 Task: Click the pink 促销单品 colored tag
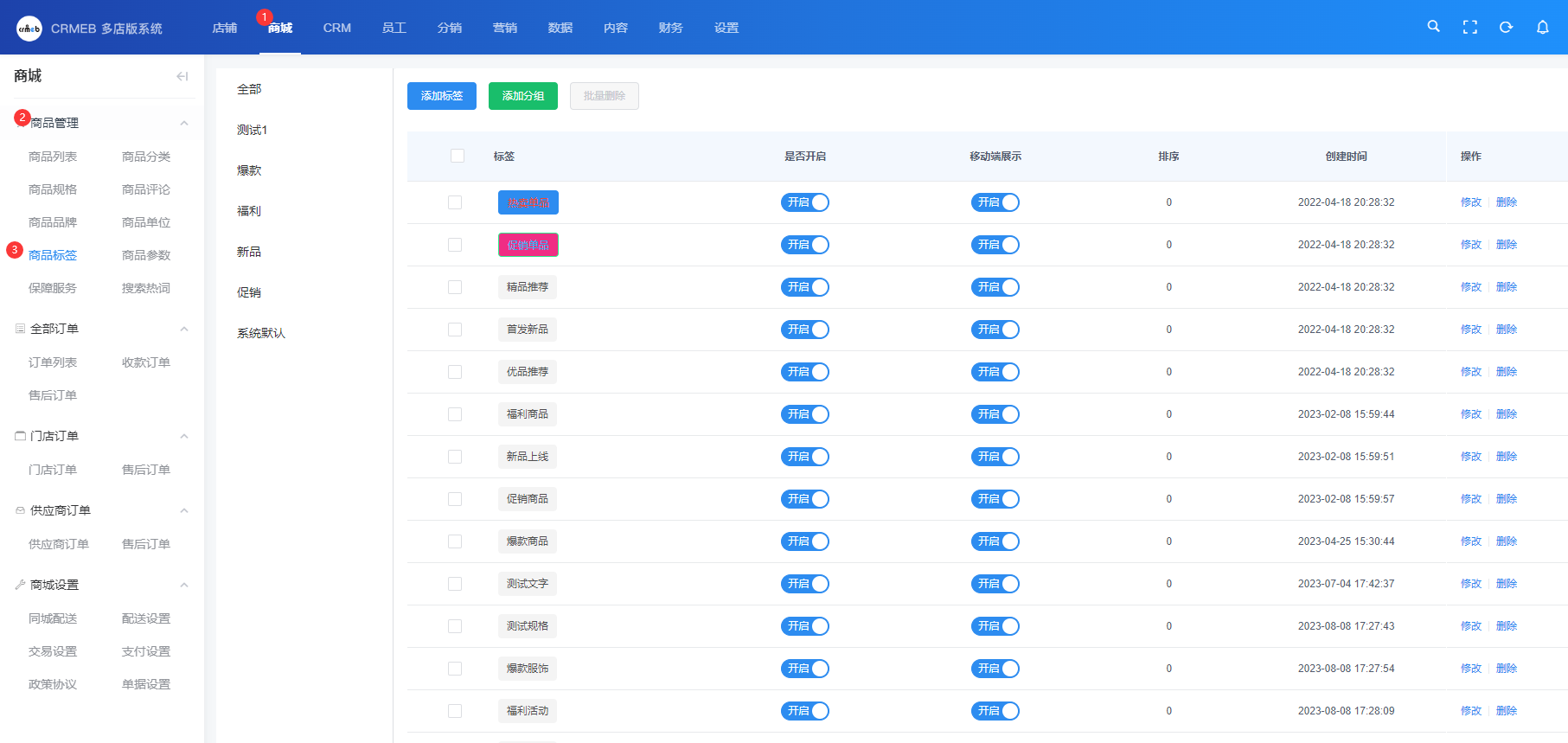pos(528,245)
